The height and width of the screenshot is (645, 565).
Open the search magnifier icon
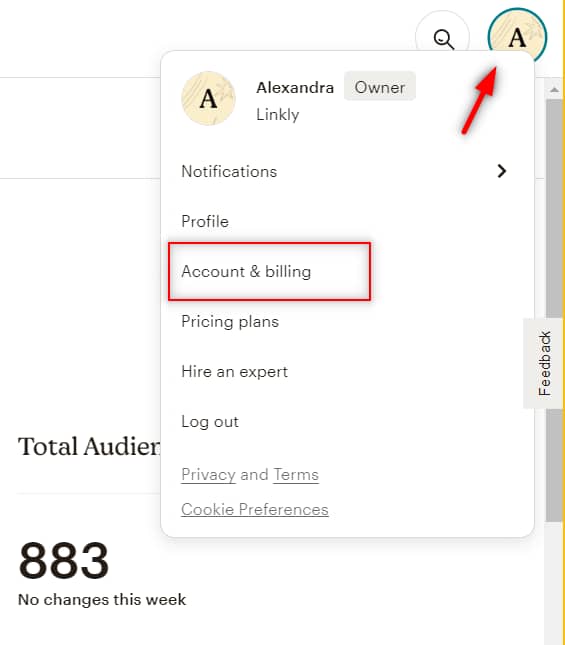coord(443,39)
